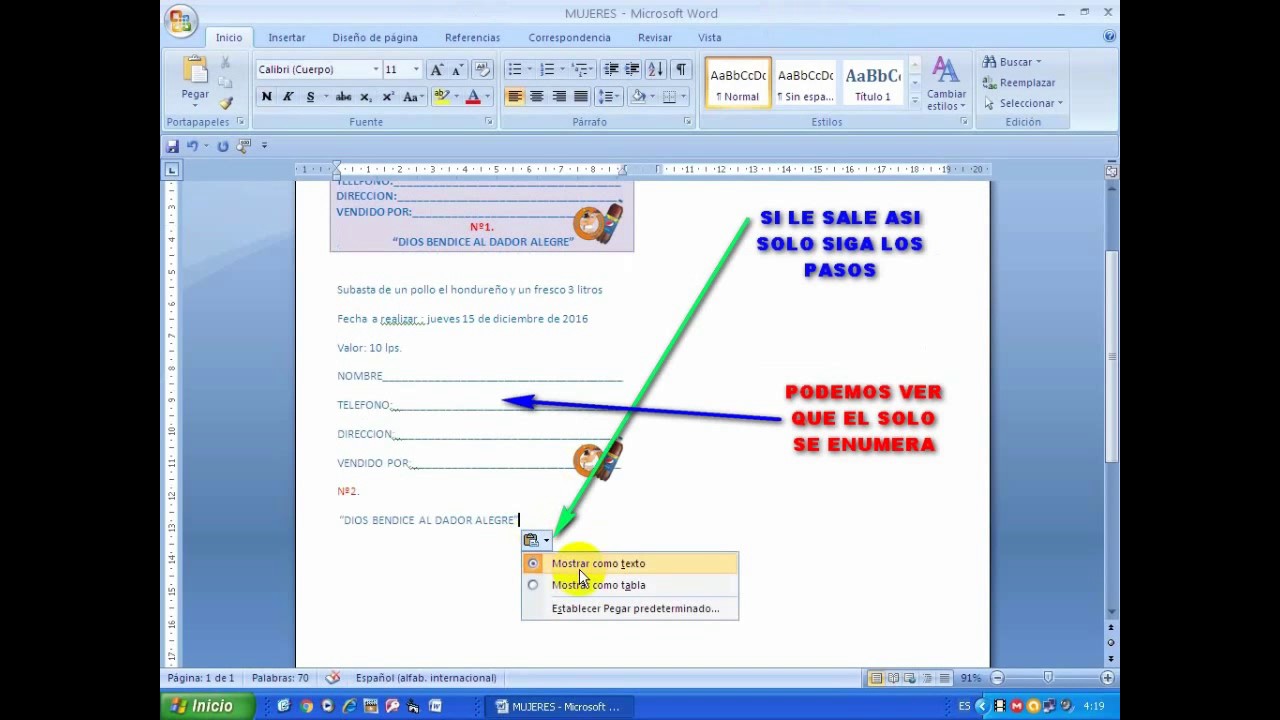The image size is (1280, 720).
Task: Apply the Título 1 style
Action: pos(872,82)
